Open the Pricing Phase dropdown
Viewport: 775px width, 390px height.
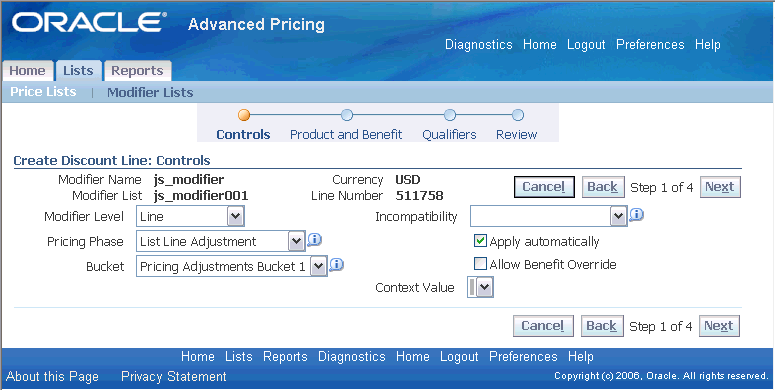[220, 241]
